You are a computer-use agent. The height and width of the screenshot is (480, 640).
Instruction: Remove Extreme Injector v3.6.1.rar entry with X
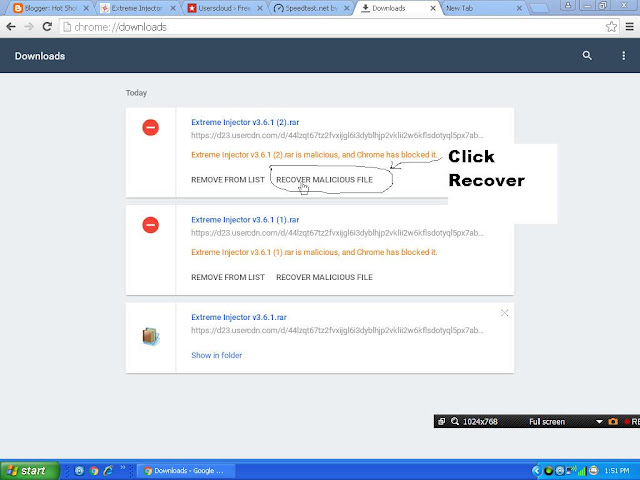click(x=504, y=313)
